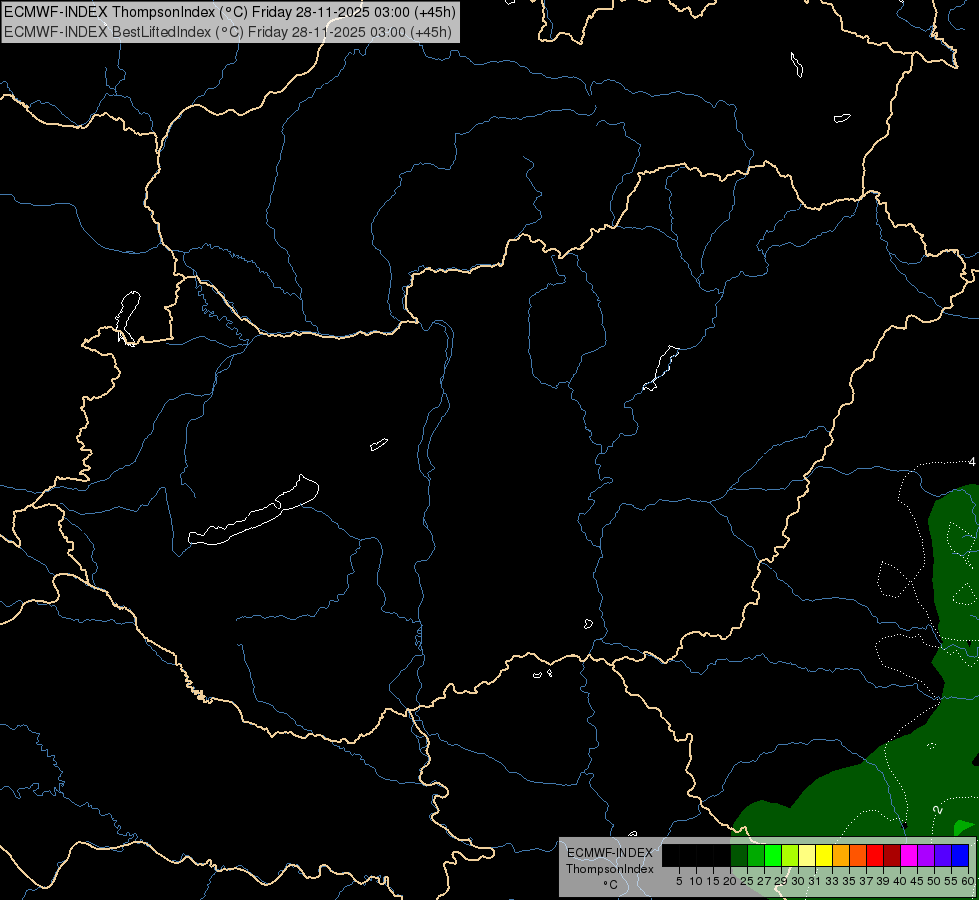The width and height of the screenshot is (979, 900).
Task: Click the legend value 29
Action: pyautogui.click(x=782, y=881)
